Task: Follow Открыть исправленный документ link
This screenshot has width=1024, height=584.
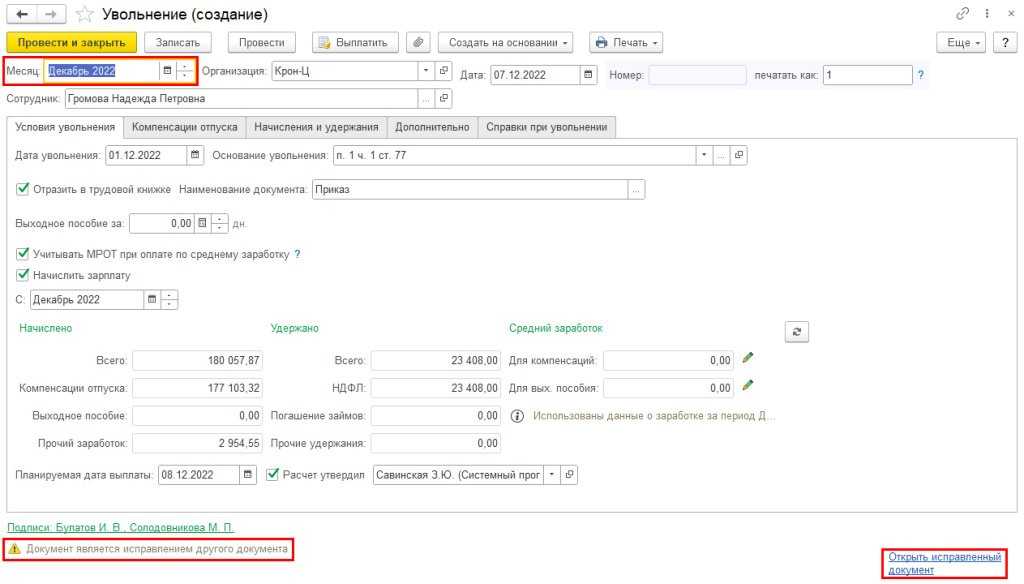Action: point(944,563)
